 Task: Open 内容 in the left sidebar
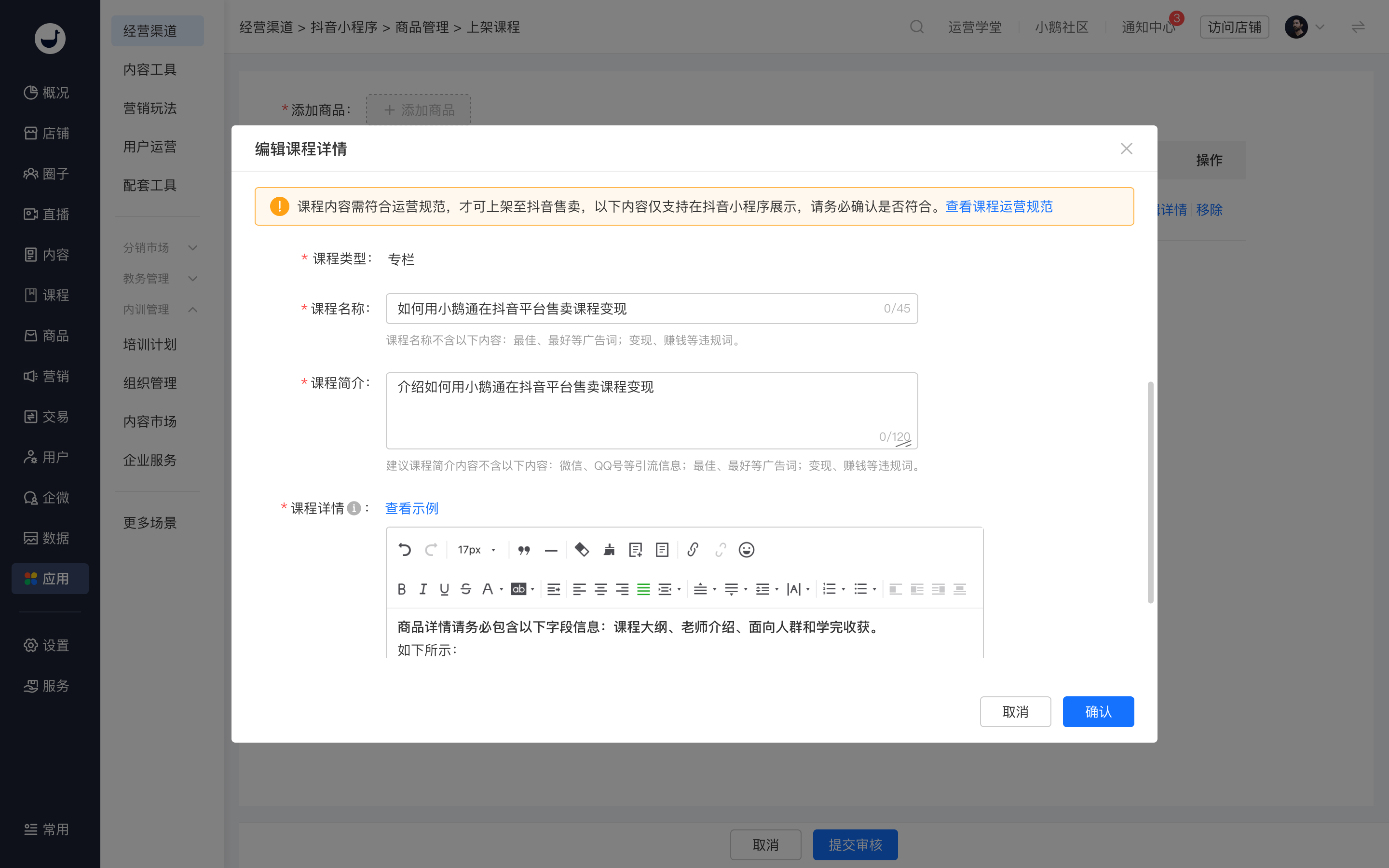click(x=46, y=254)
